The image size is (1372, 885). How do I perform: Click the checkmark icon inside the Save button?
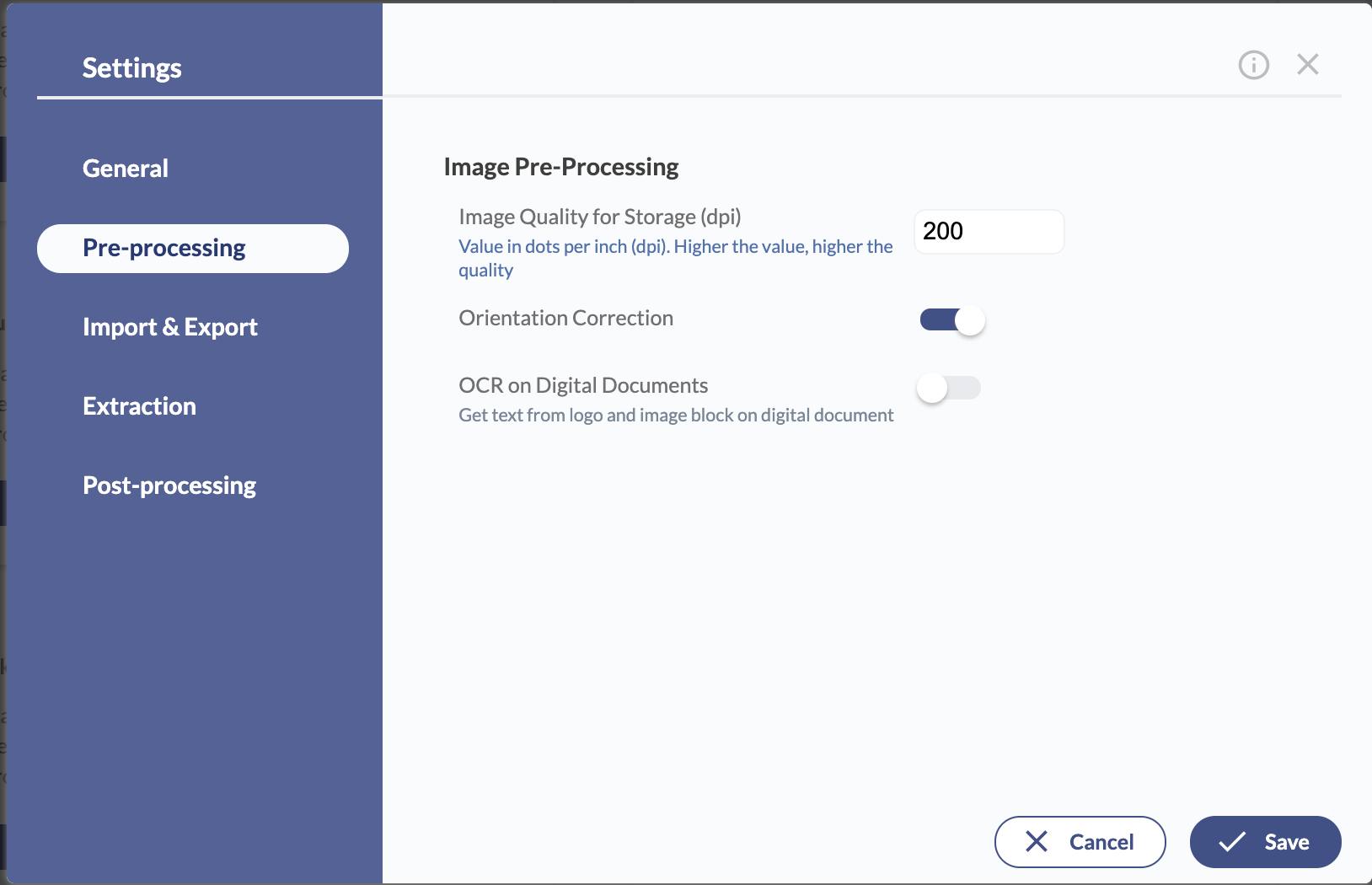point(1232,841)
